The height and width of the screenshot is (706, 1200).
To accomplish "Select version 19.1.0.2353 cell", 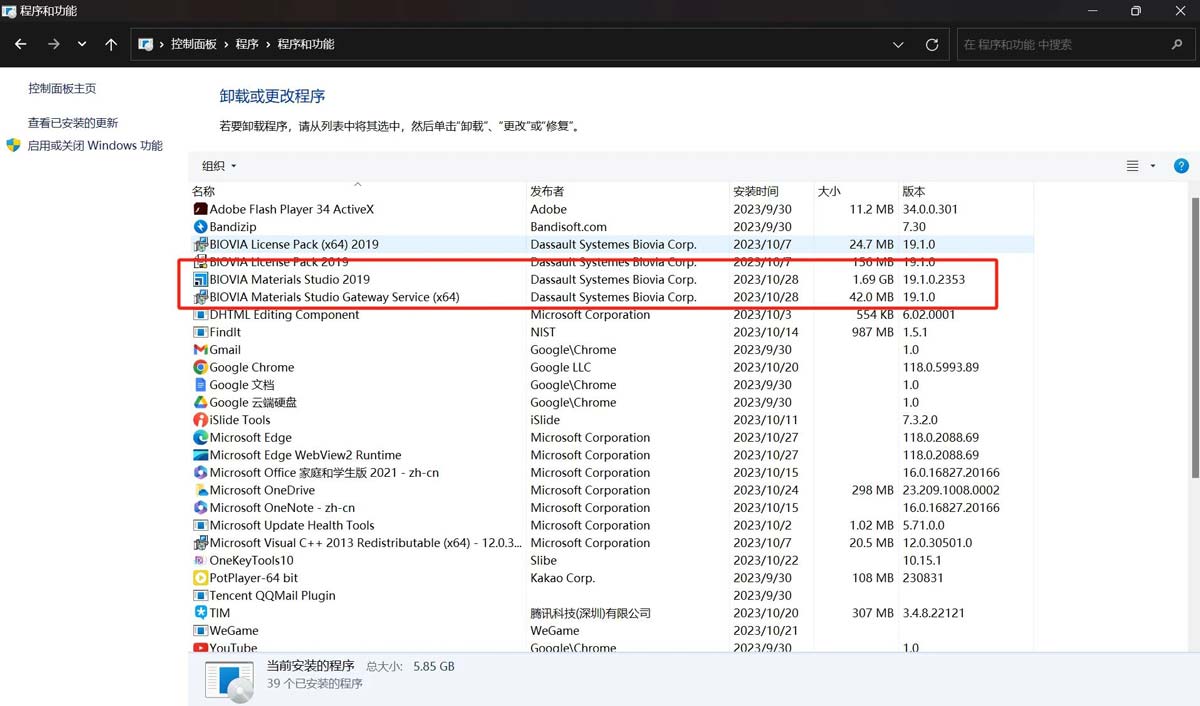I will 934,279.
